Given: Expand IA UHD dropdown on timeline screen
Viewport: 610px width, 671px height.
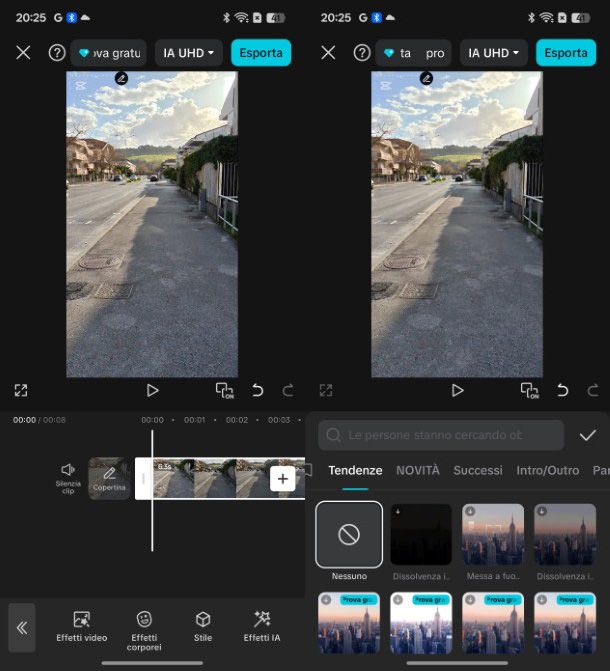Looking at the screenshot, I should 188,53.
